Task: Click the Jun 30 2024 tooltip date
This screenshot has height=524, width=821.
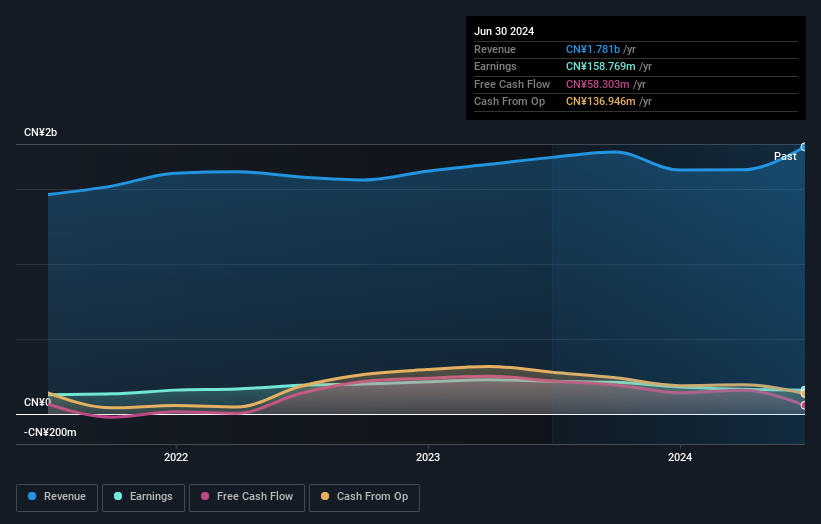Action: pos(504,31)
